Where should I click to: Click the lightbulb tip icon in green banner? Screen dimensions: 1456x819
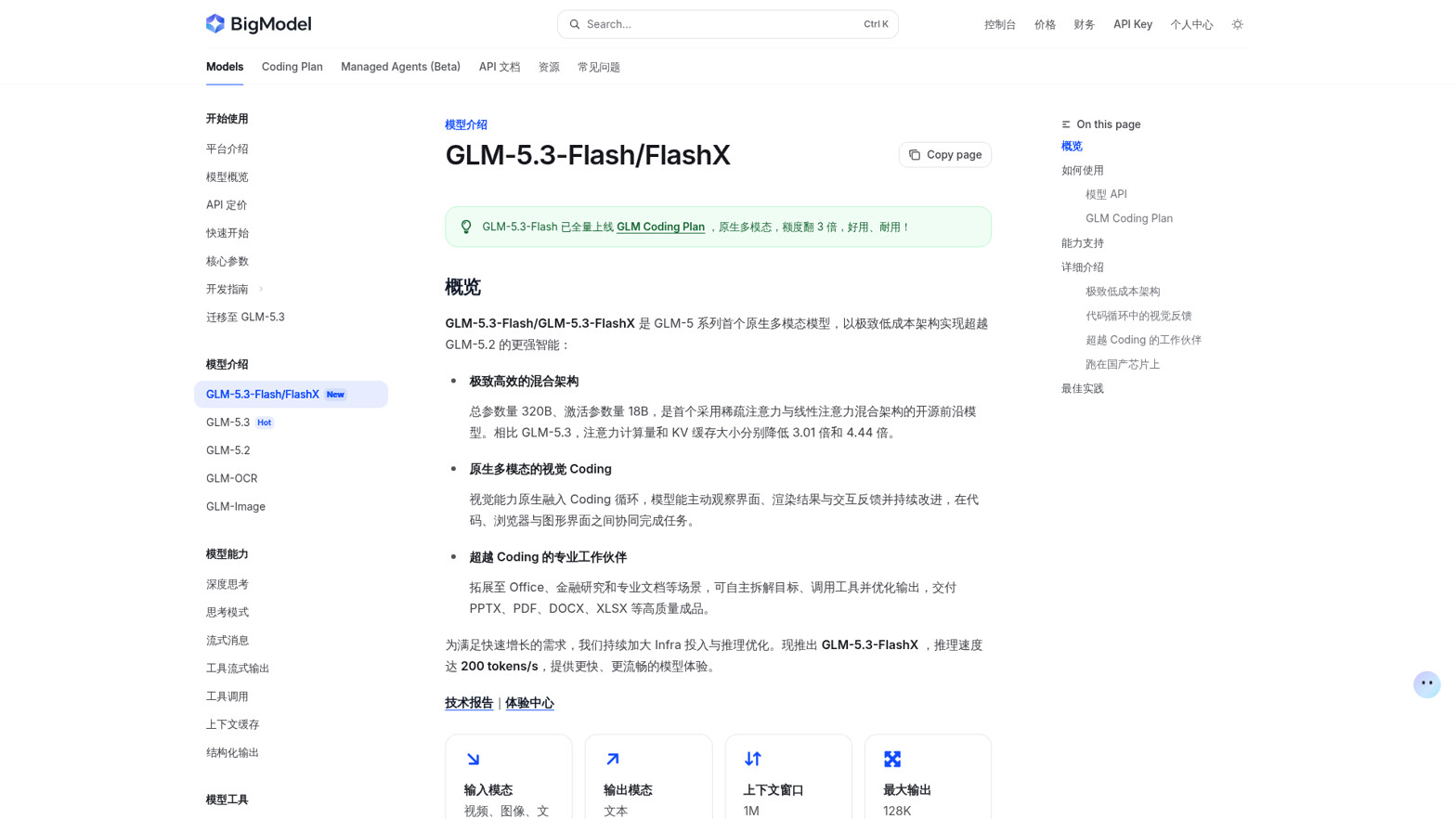pyautogui.click(x=466, y=227)
